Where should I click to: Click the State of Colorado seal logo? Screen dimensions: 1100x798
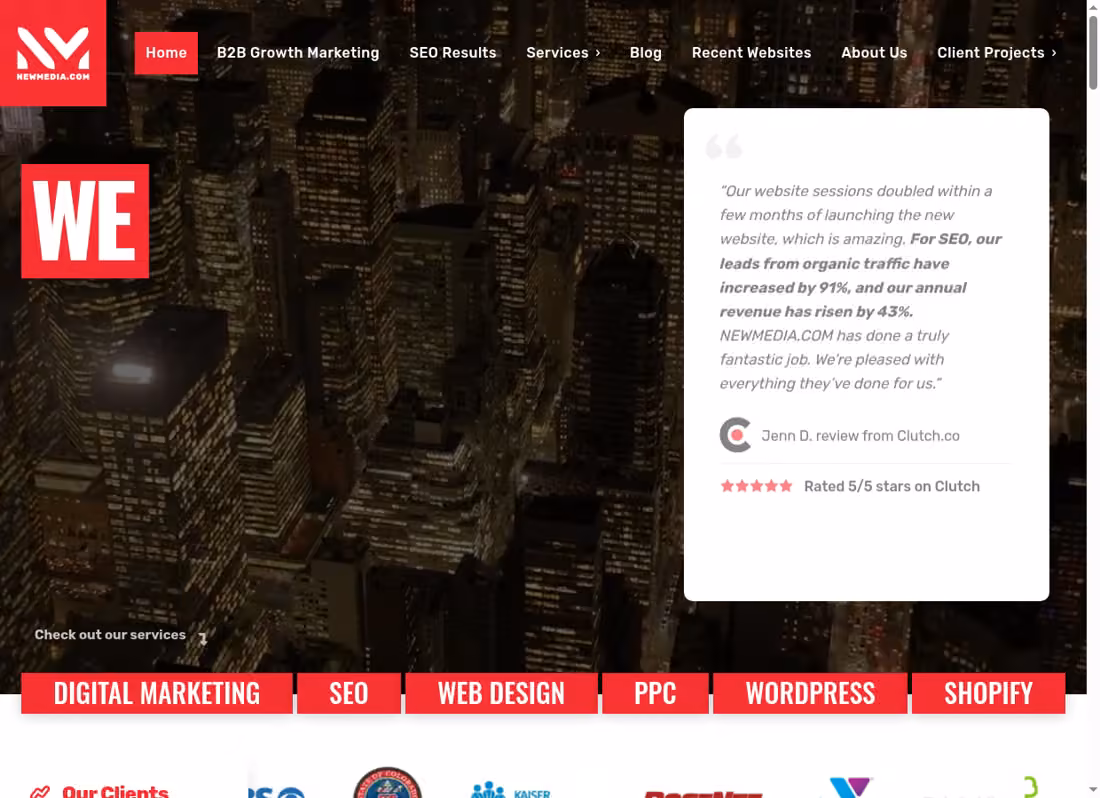click(x=387, y=783)
